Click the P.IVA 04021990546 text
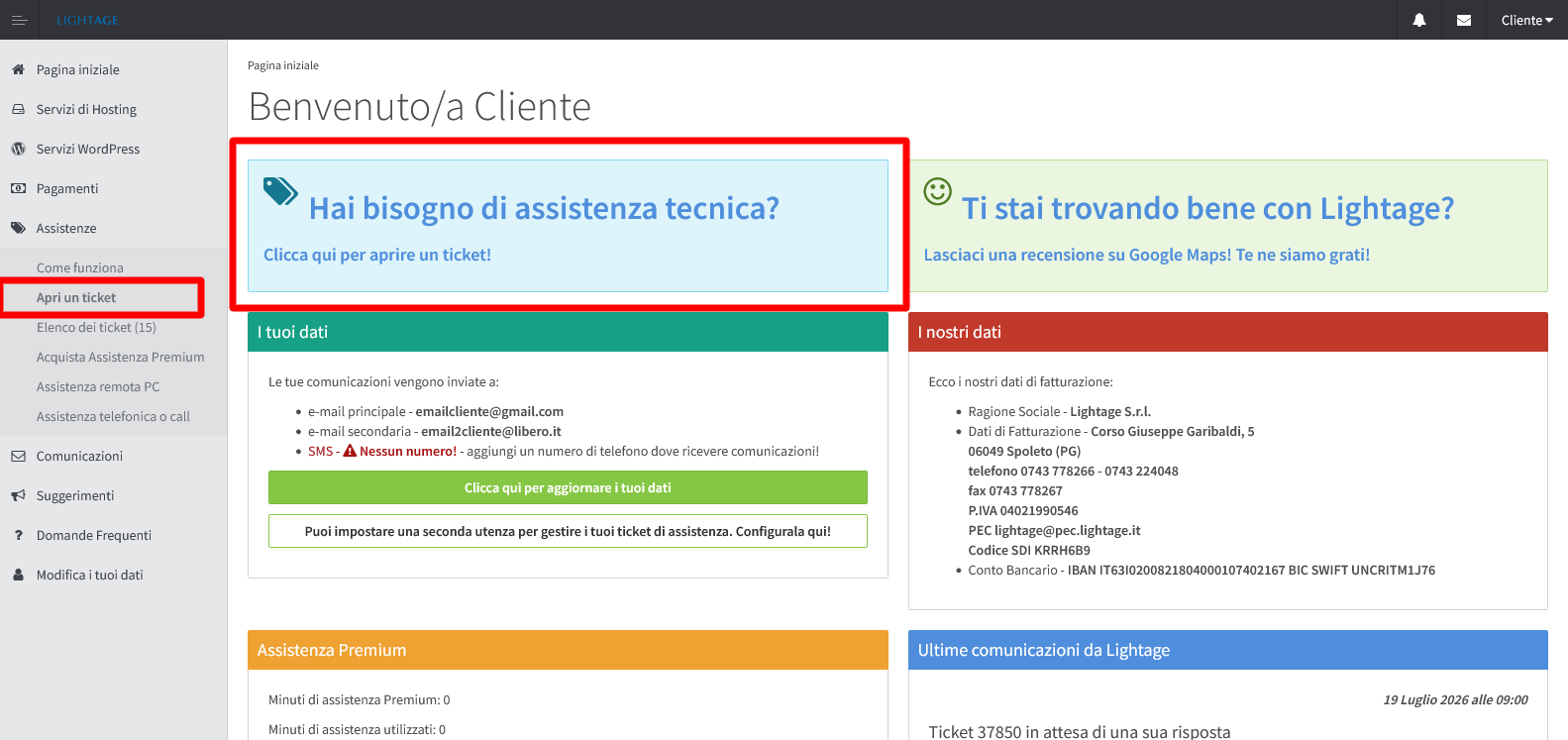1568x740 pixels. pos(1023,510)
